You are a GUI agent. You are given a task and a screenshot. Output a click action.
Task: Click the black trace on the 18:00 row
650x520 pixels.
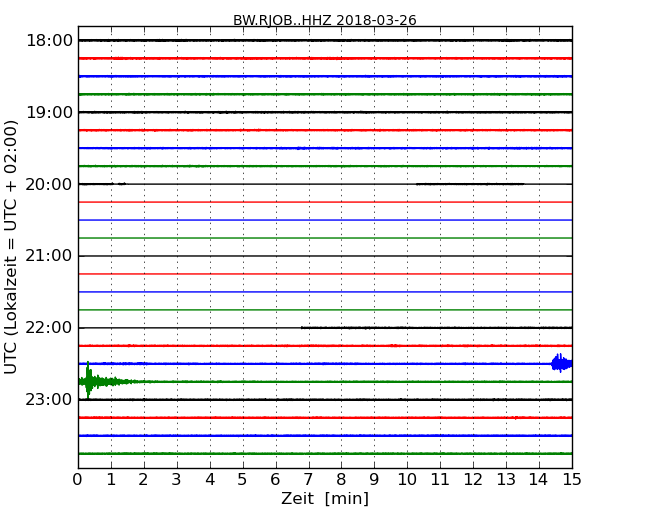click(x=325, y=40)
